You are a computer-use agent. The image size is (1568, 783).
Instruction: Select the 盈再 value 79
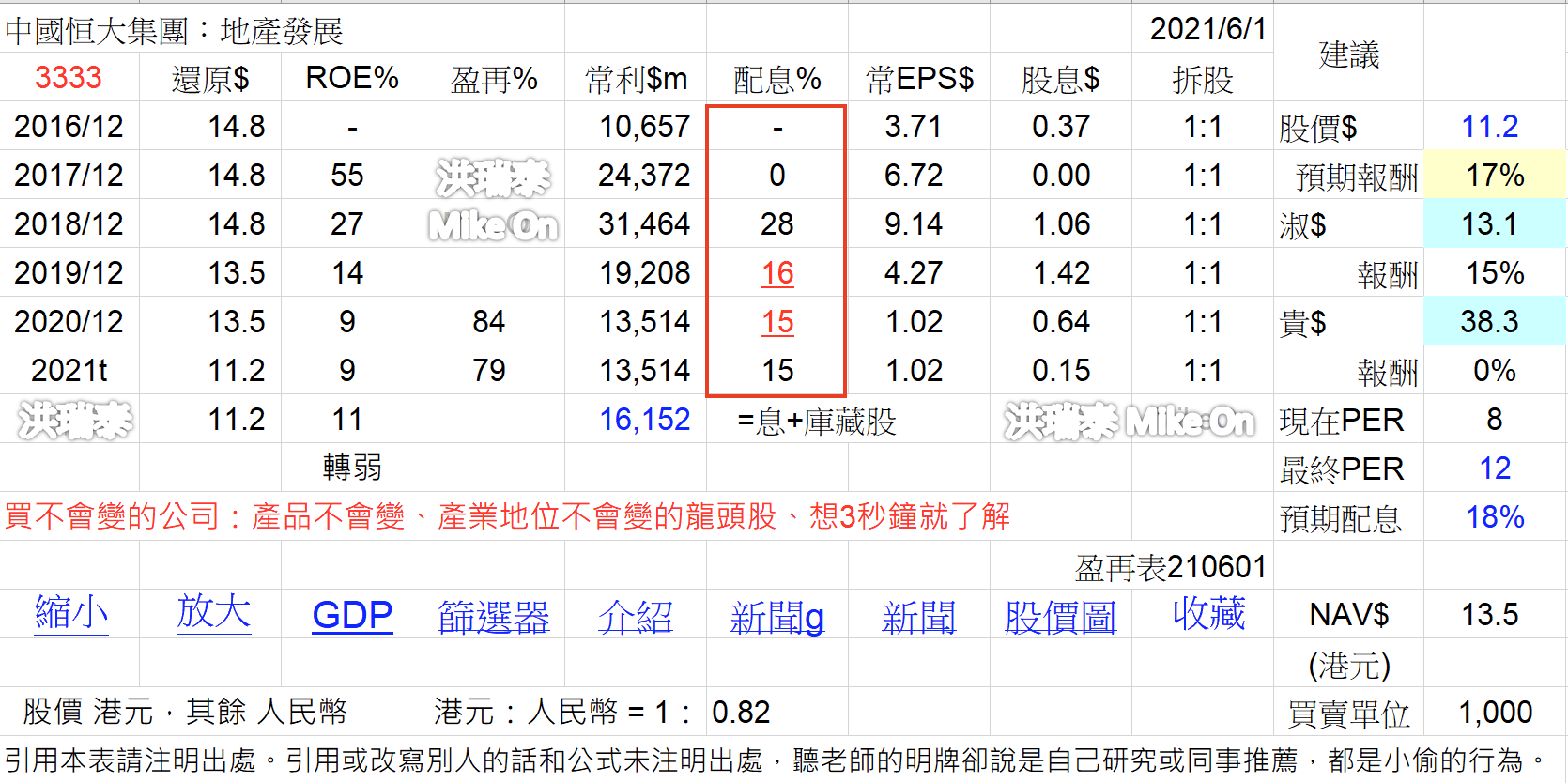(x=489, y=370)
